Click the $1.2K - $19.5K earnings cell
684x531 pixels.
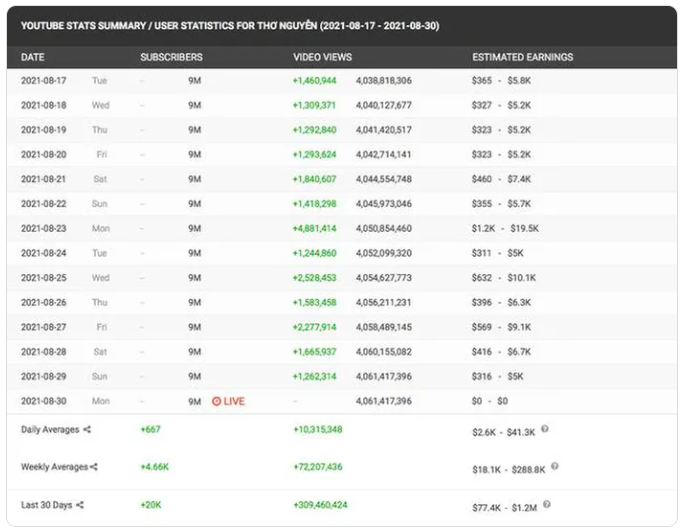[x=505, y=228]
